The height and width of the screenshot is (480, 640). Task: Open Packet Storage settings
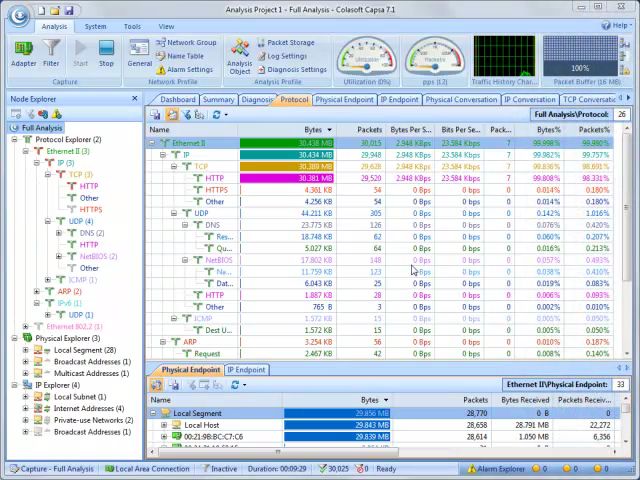click(x=286, y=42)
